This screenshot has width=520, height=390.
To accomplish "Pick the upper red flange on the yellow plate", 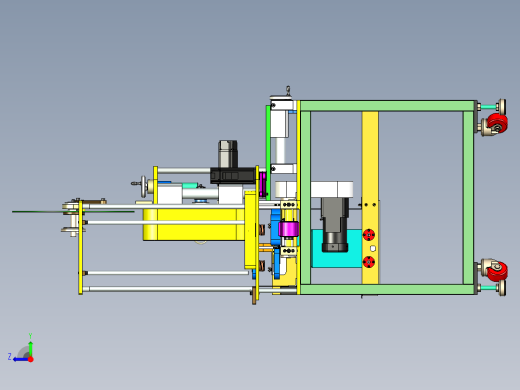I will tap(369, 235).
